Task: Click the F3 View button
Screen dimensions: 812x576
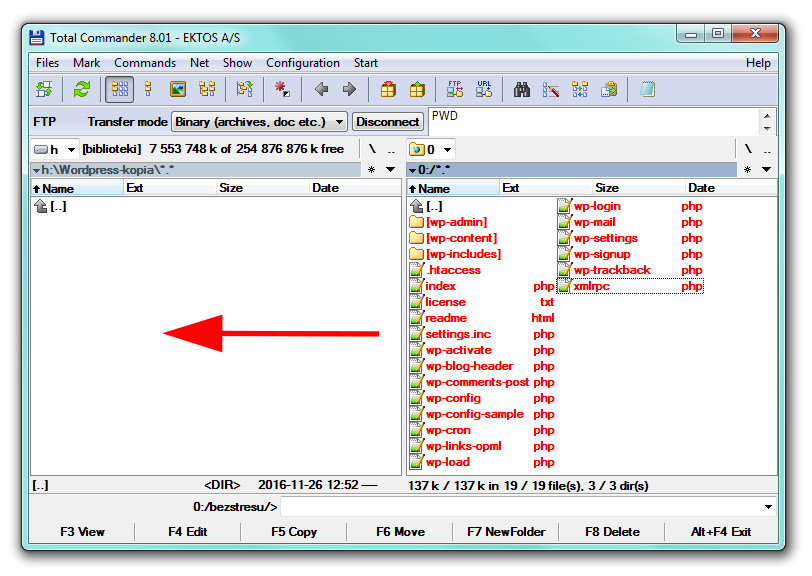Action: coord(82,532)
